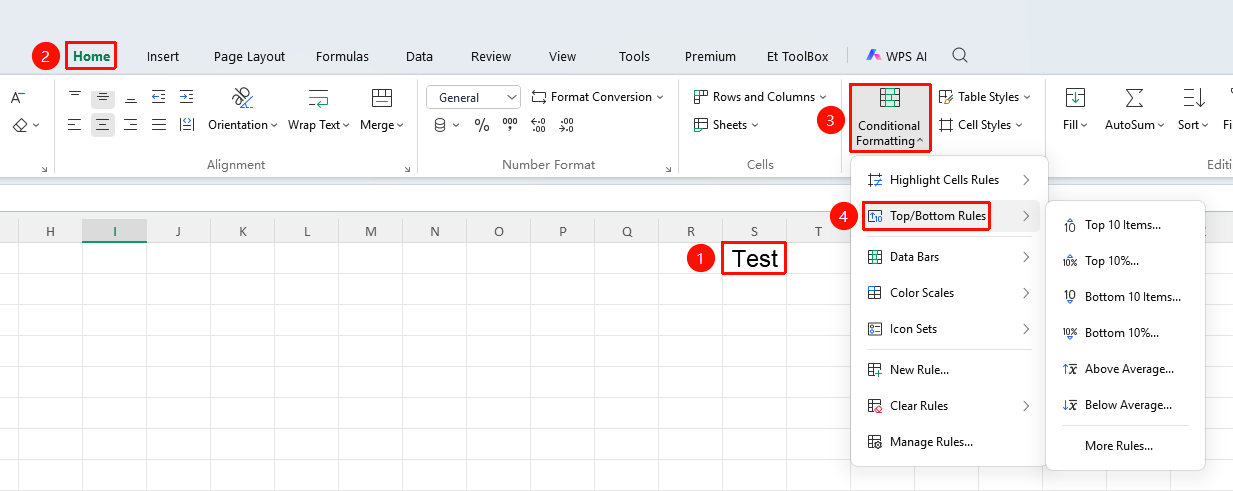The height and width of the screenshot is (491, 1233).
Task: Open the eraser clear dropdown arrow
Action: point(37,125)
